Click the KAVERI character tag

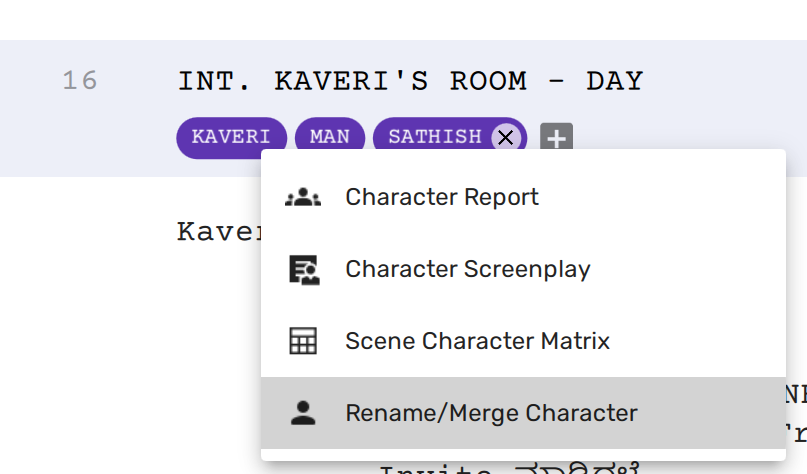click(x=231, y=137)
